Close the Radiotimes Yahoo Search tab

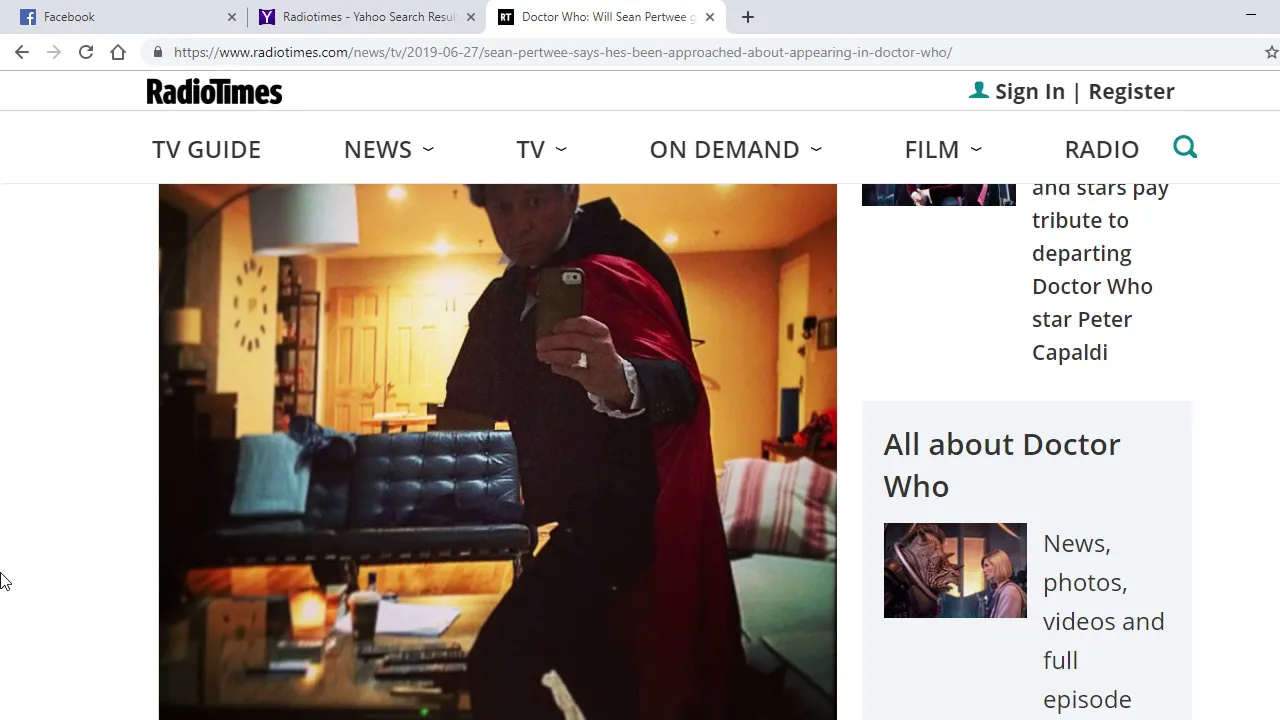tap(471, 17)
